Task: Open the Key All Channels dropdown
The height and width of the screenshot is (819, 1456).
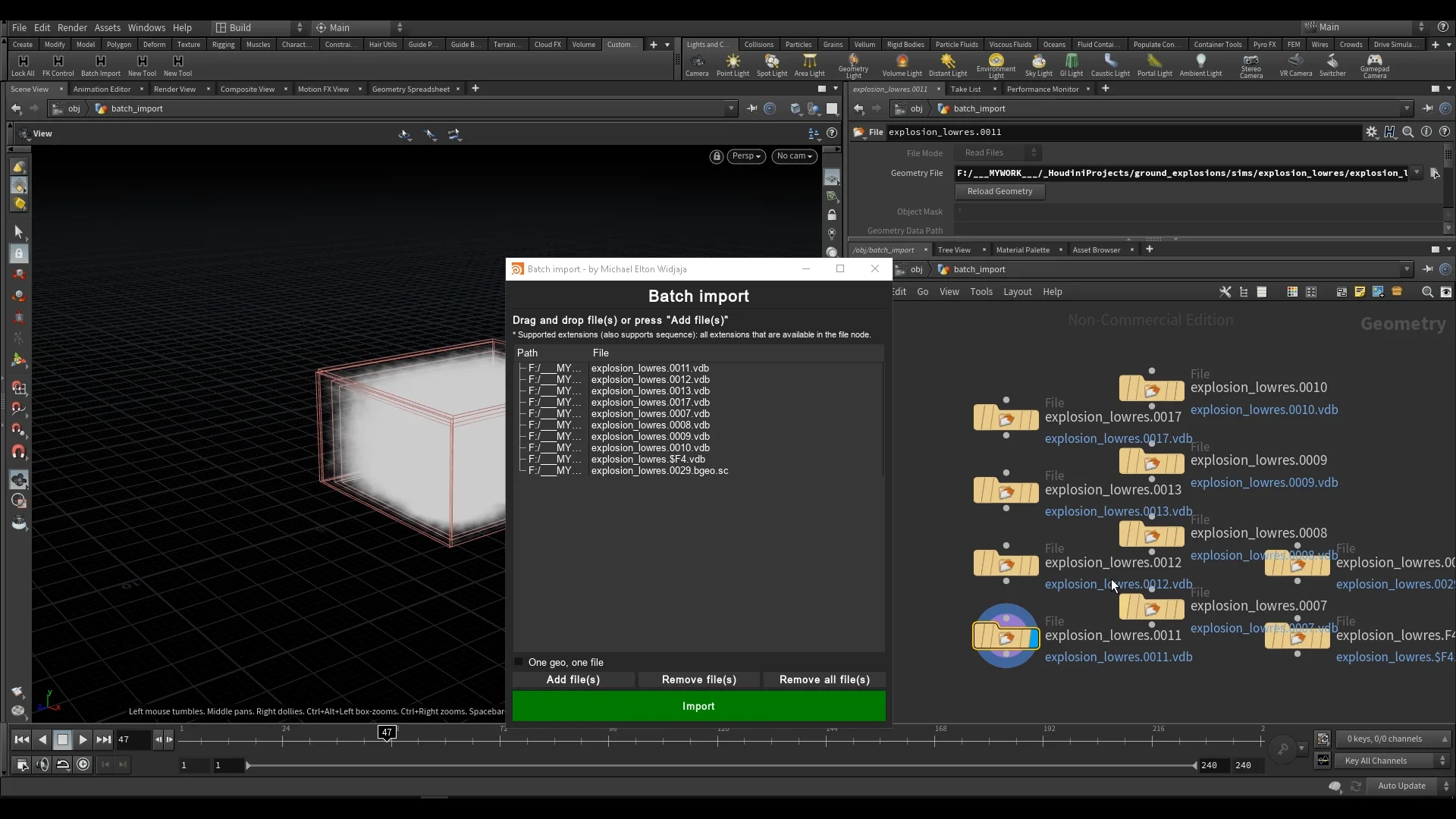Action: [x=1394, y=761]
